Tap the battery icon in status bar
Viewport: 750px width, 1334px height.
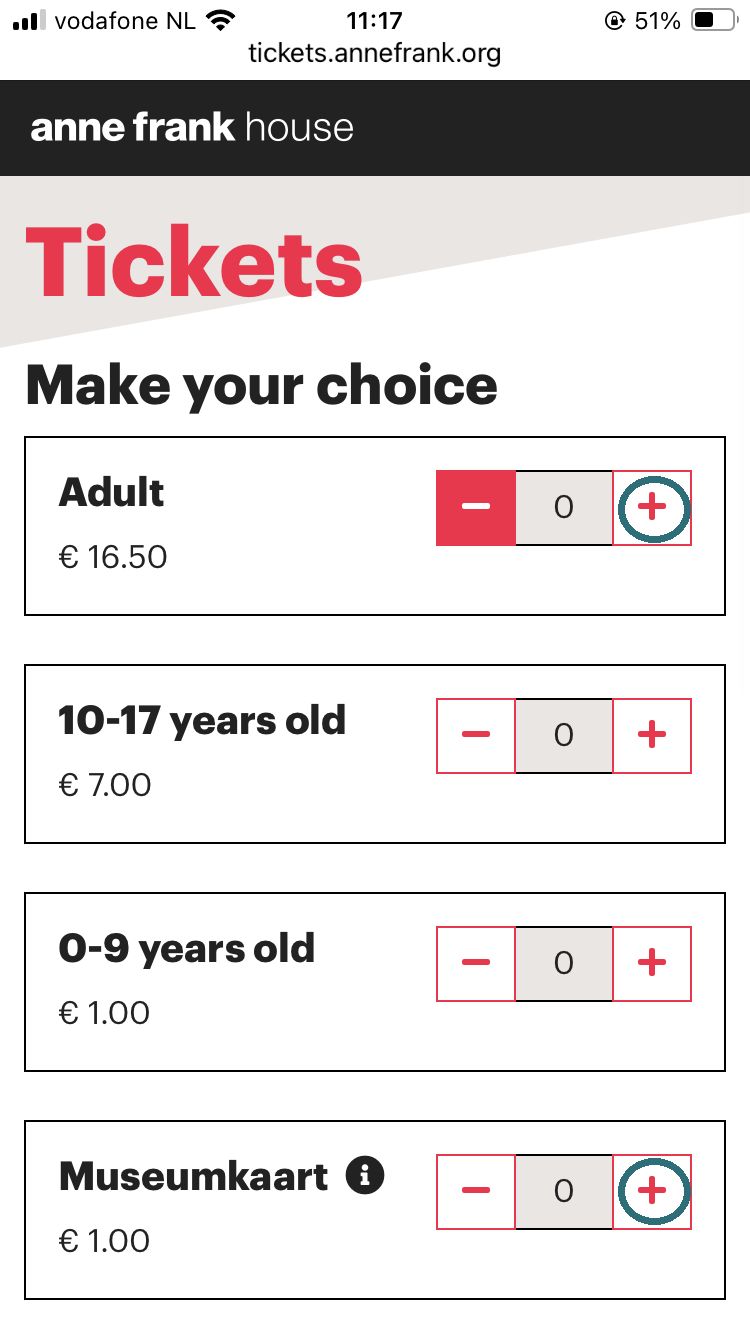coord(714,20)
